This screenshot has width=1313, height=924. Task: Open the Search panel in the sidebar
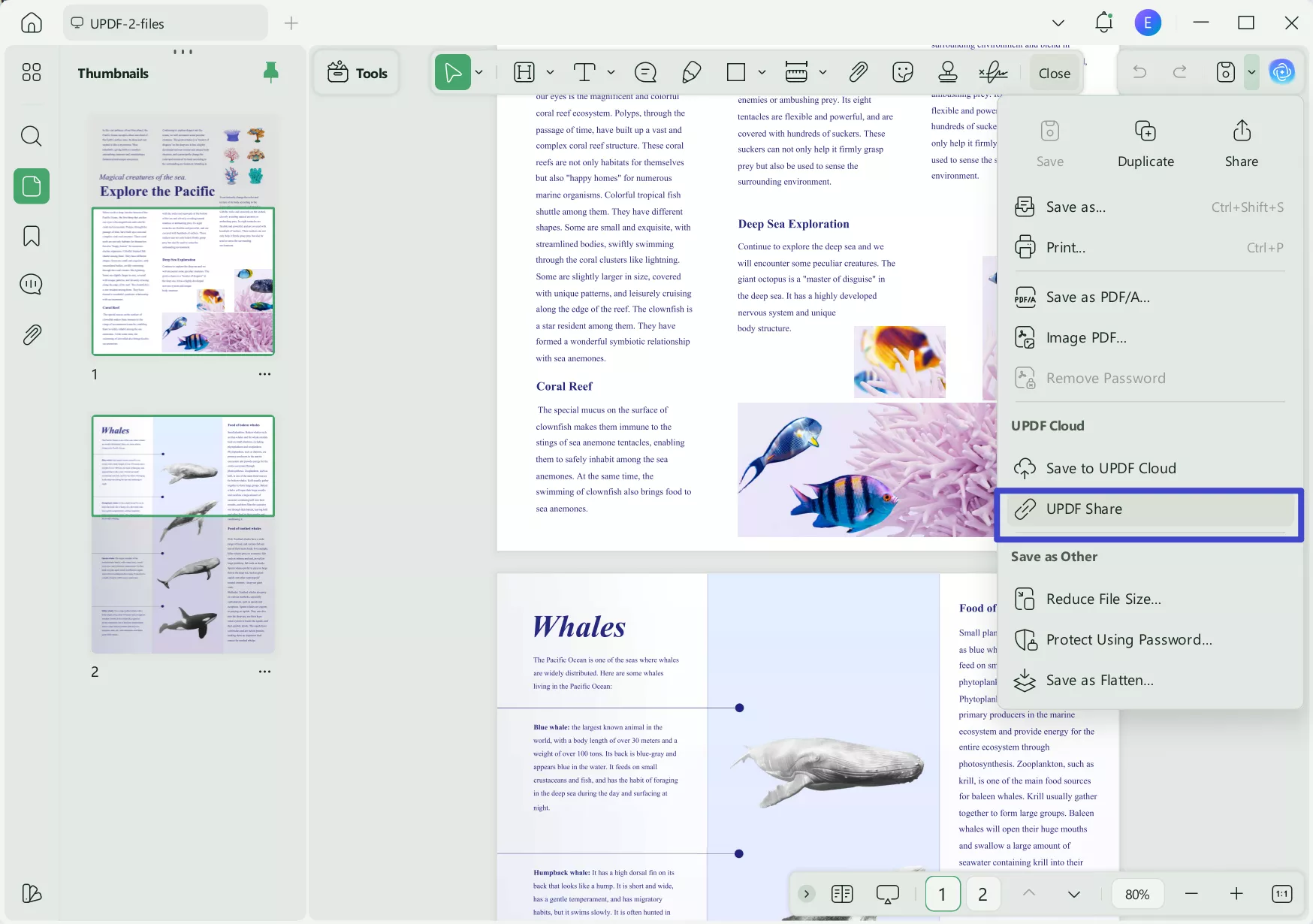pos(31,136)
